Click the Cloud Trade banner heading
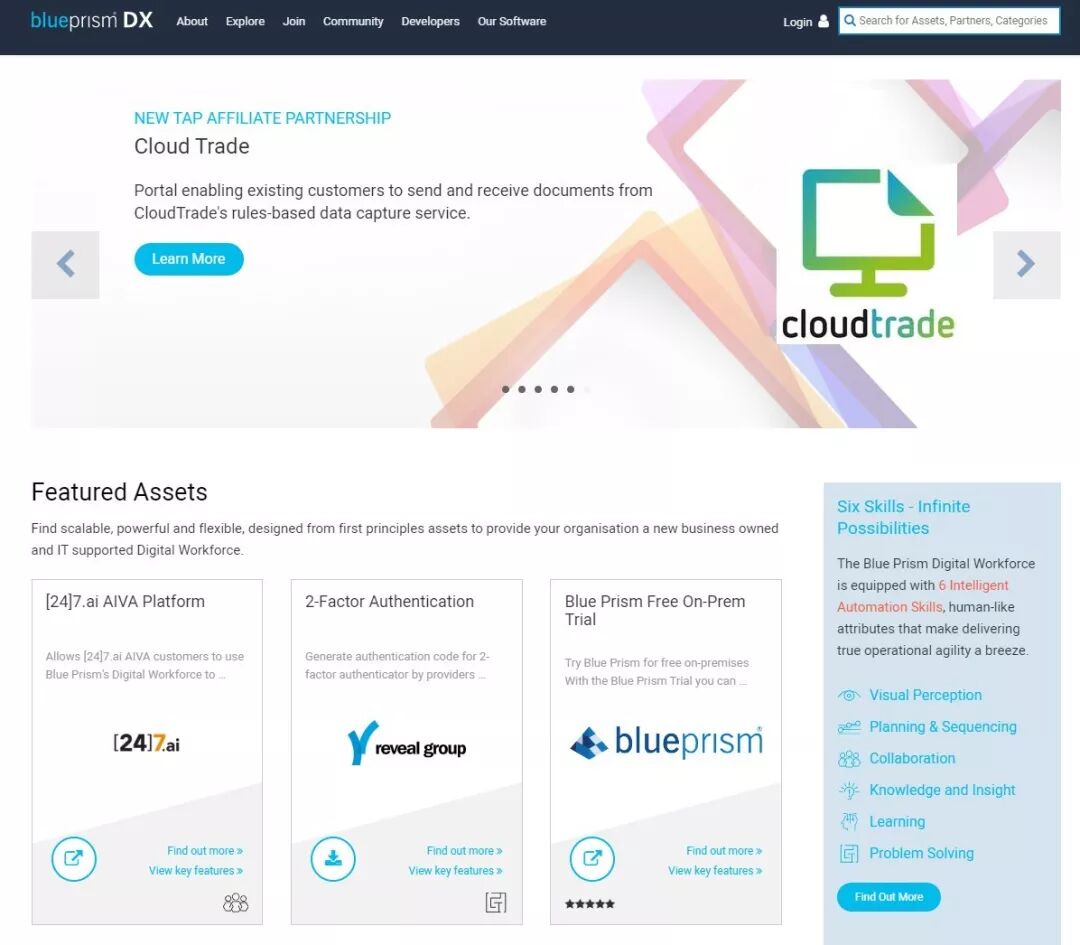 [x=191, y=146]
